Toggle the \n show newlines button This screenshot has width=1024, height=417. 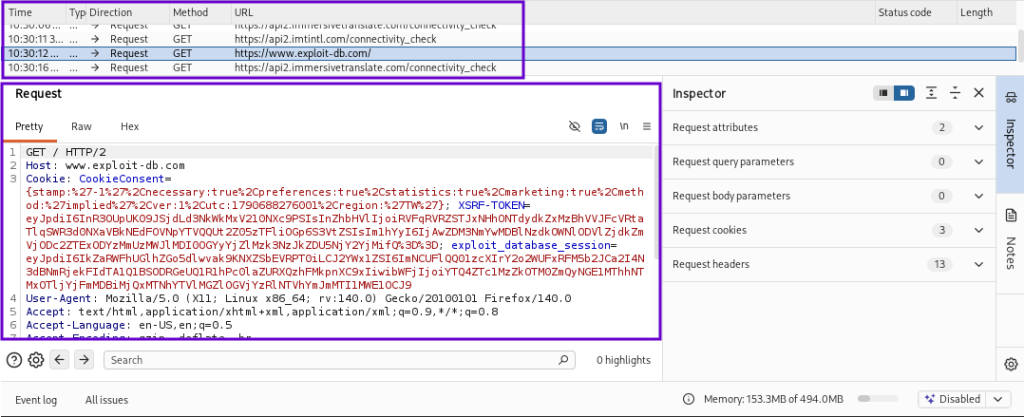(624, 127)
